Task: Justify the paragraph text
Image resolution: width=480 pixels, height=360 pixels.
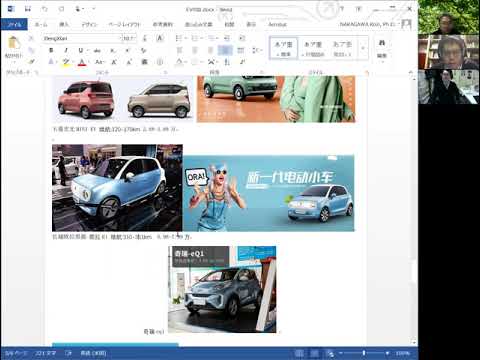Action: click(x=225, y=50)
